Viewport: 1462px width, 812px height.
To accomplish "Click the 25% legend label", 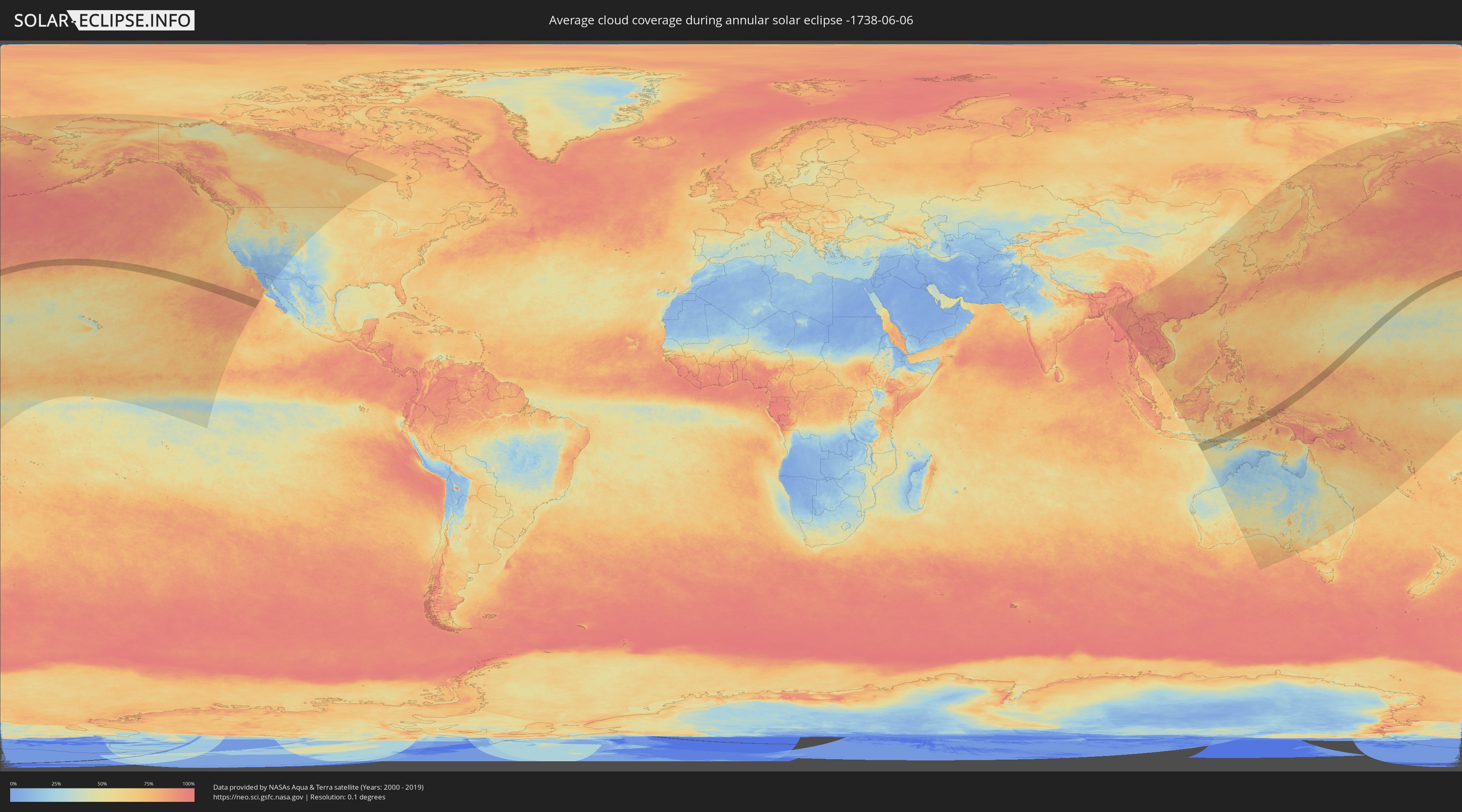I will [x=56, y=784].
